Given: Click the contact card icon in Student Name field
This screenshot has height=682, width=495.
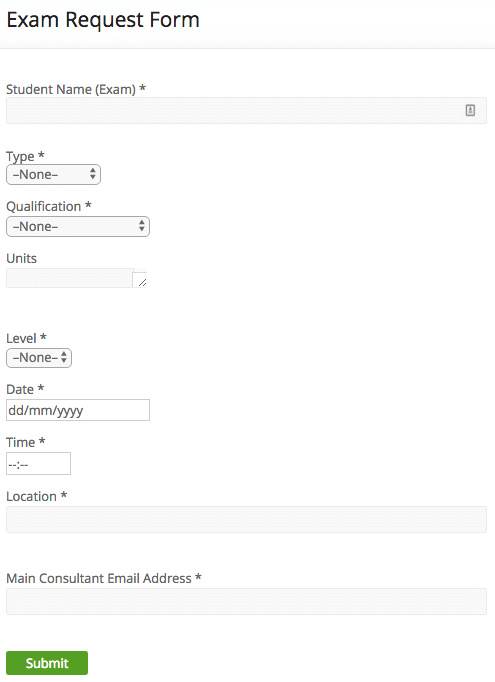Looking at the screenshot, I should 470,110.
